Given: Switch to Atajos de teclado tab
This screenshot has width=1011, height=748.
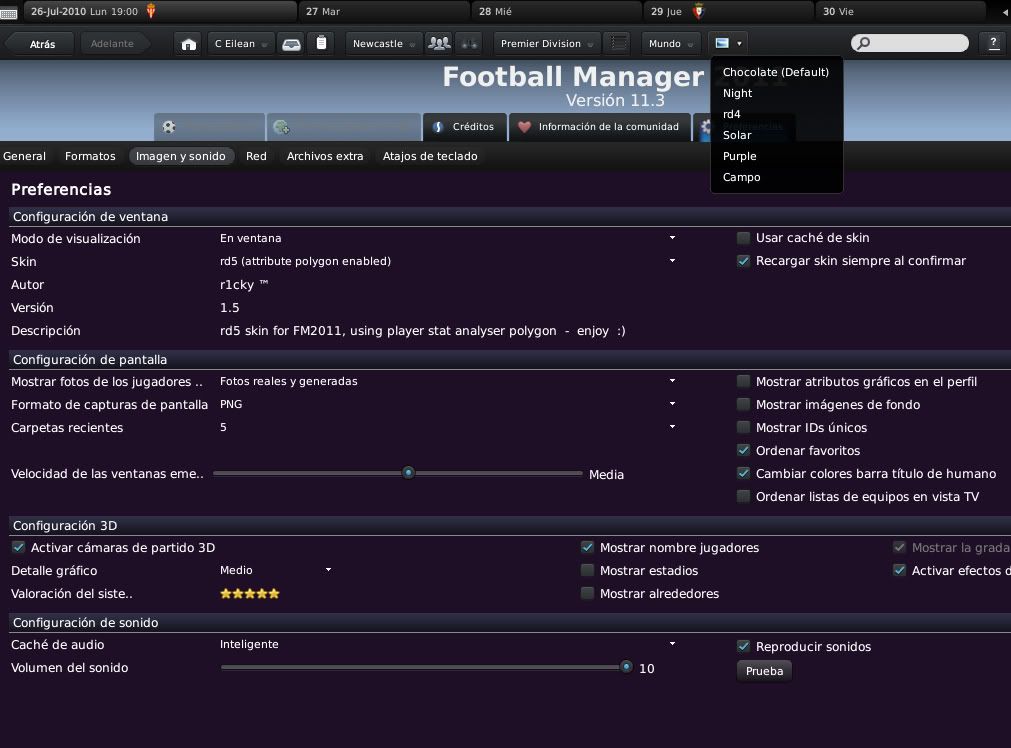Looking at the screenshot, I should [x=430, y=156].
